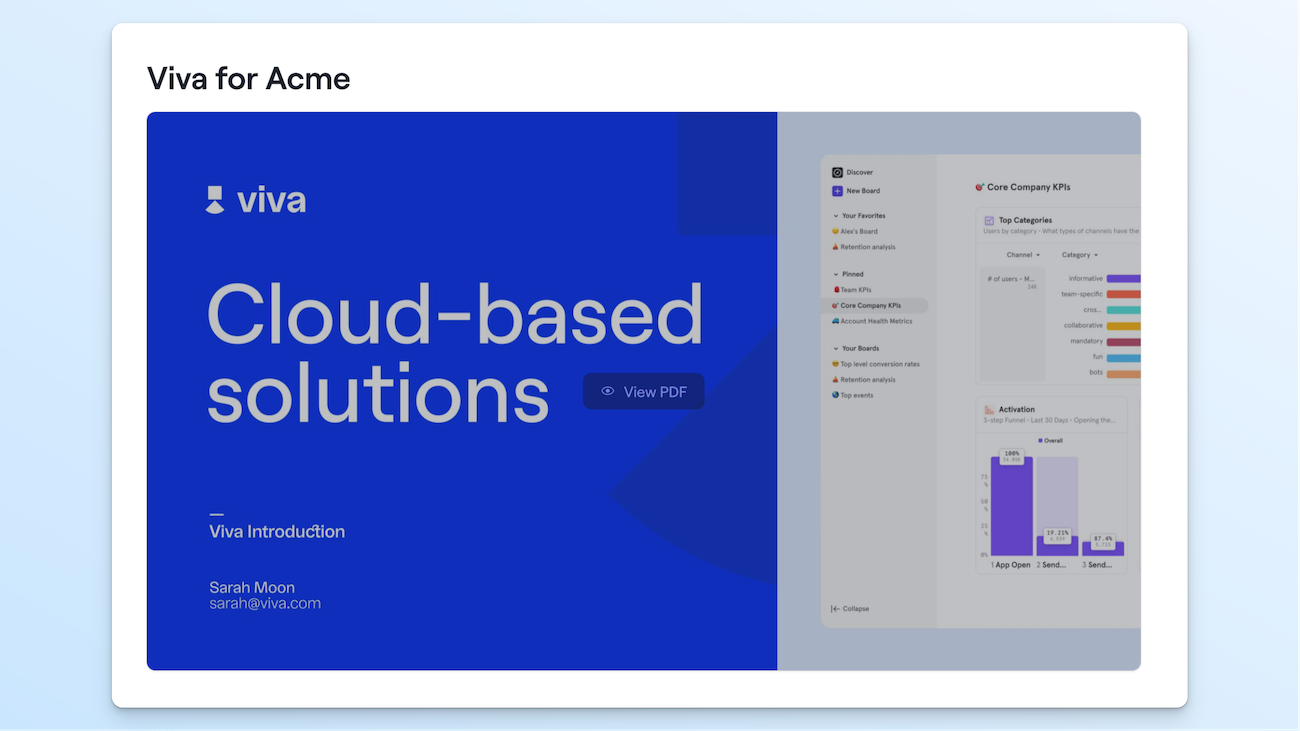
Task: Click the Collapse sidebar arrow icon
Action: (835, 609)
